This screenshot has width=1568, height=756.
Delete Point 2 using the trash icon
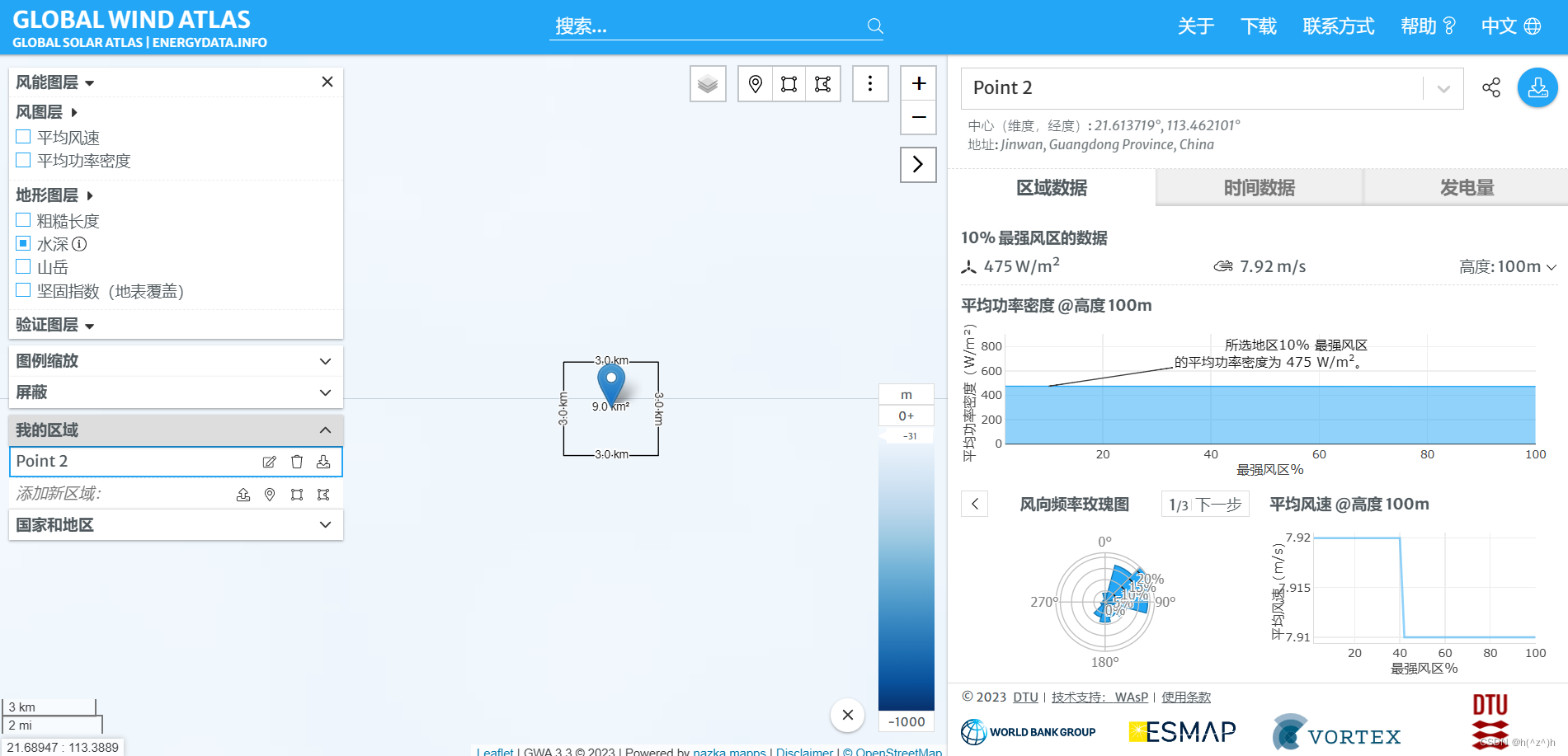point(296,462)
